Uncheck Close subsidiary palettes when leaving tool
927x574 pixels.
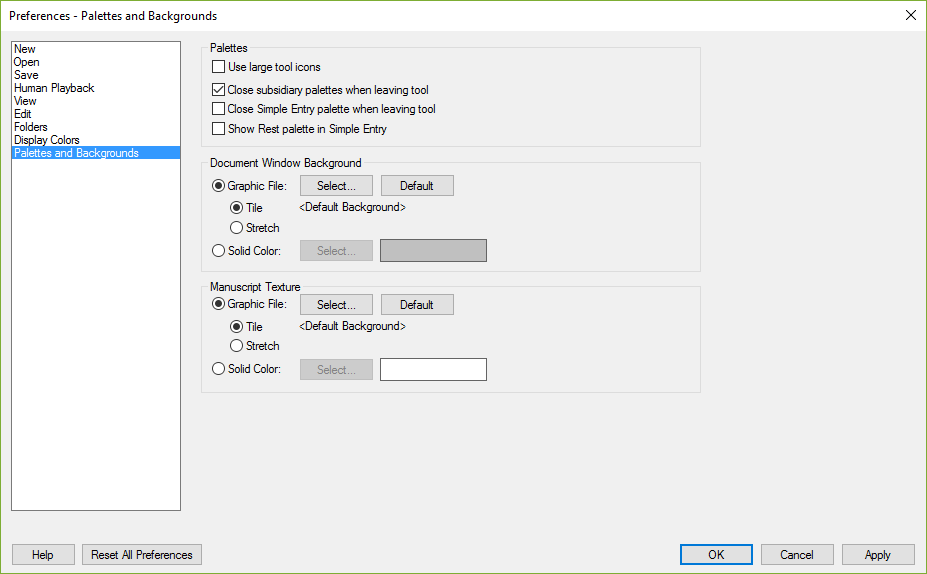coord(218,90)
